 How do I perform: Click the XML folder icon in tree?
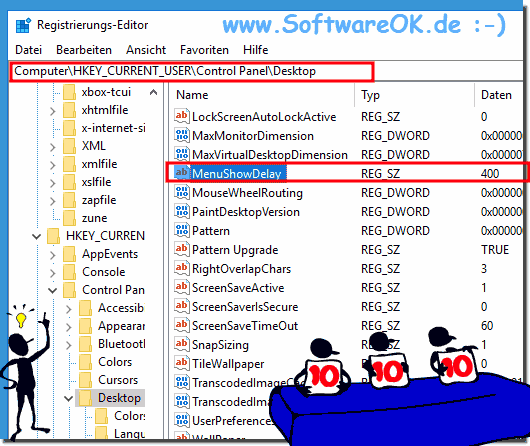pyautogui.click(x=69, y=146)
